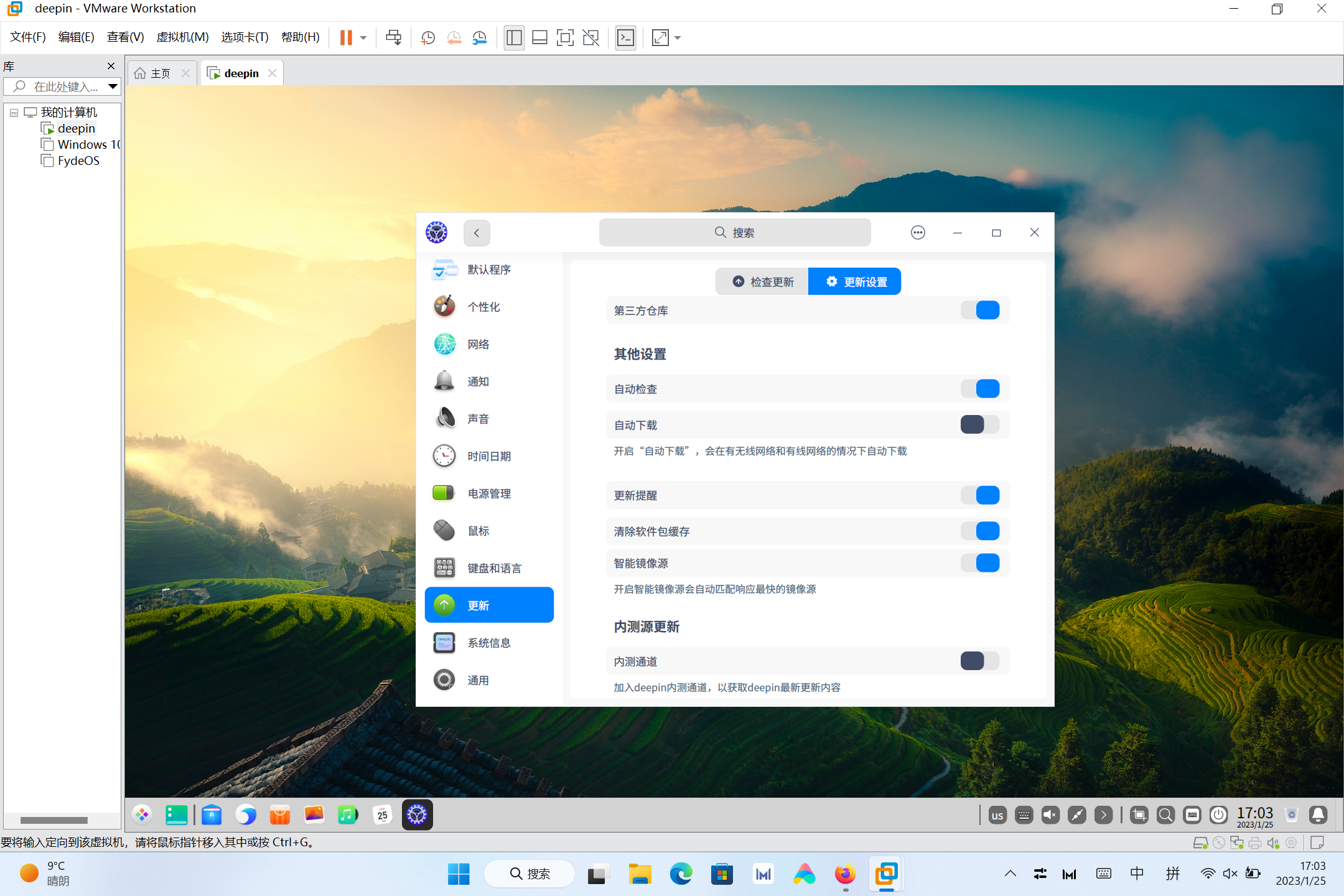Image resolution: width=1344 pixels, height=896 pixels.
Task: Enable the 内测通道 toggle
Action: [x=979, y=661]
